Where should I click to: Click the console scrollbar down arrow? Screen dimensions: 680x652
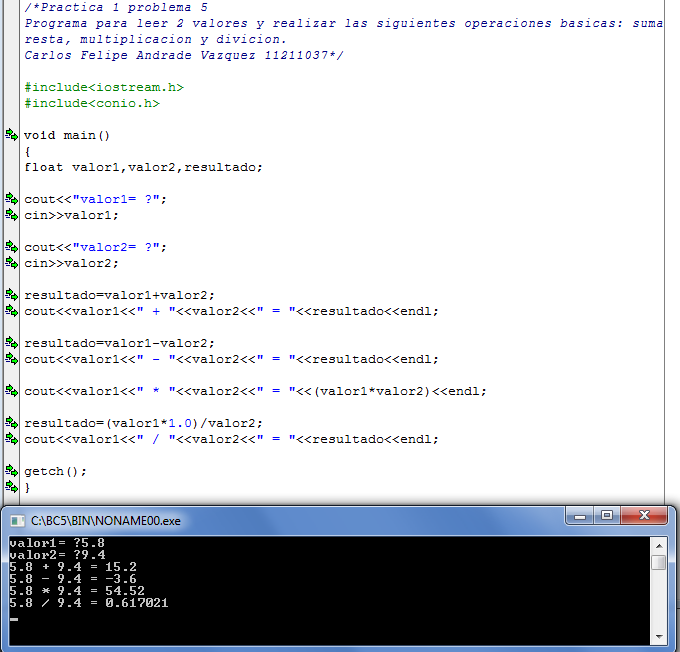point(659,636)
